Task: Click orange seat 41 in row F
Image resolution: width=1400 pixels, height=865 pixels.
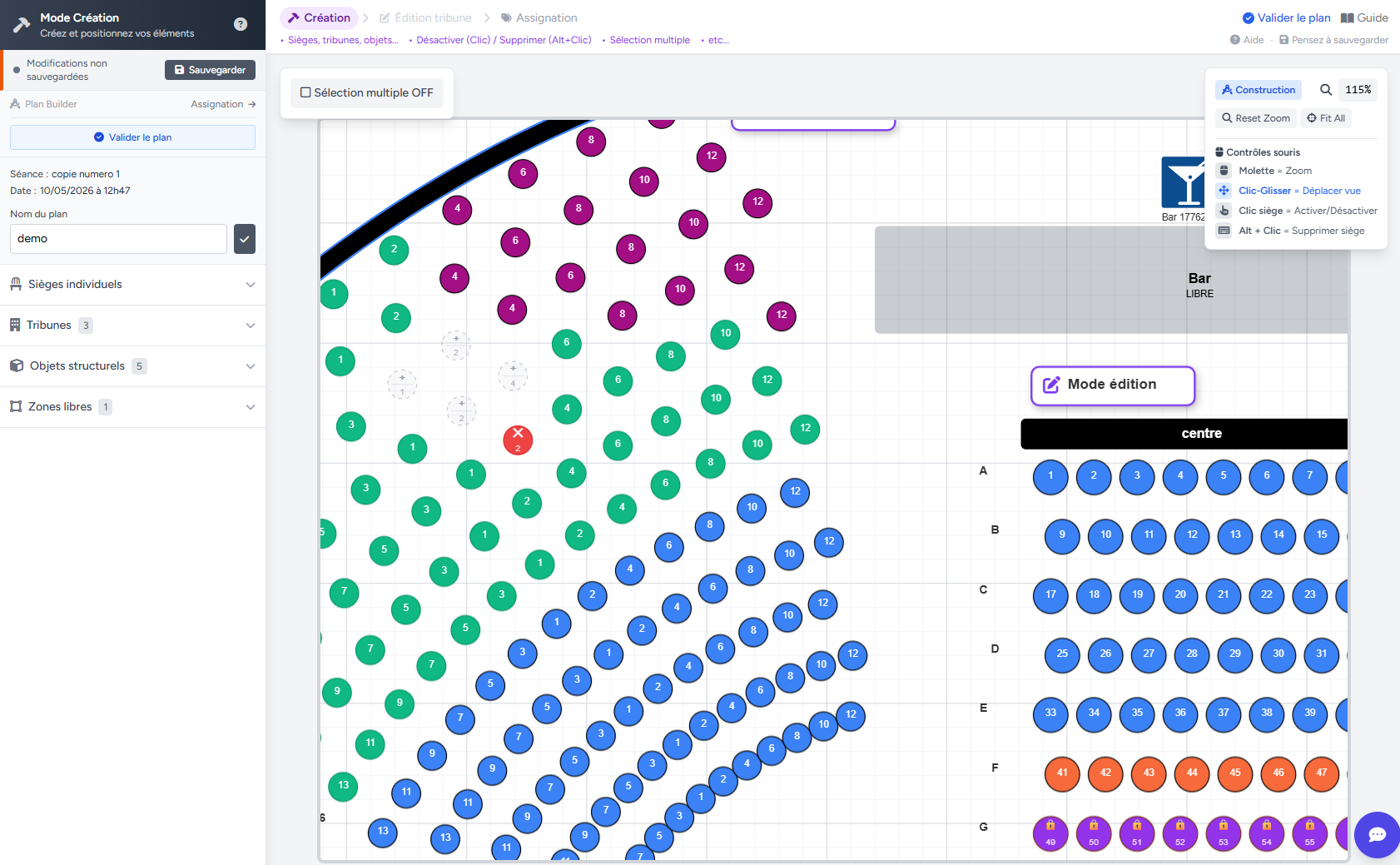Action: (x=1062, y=773)
